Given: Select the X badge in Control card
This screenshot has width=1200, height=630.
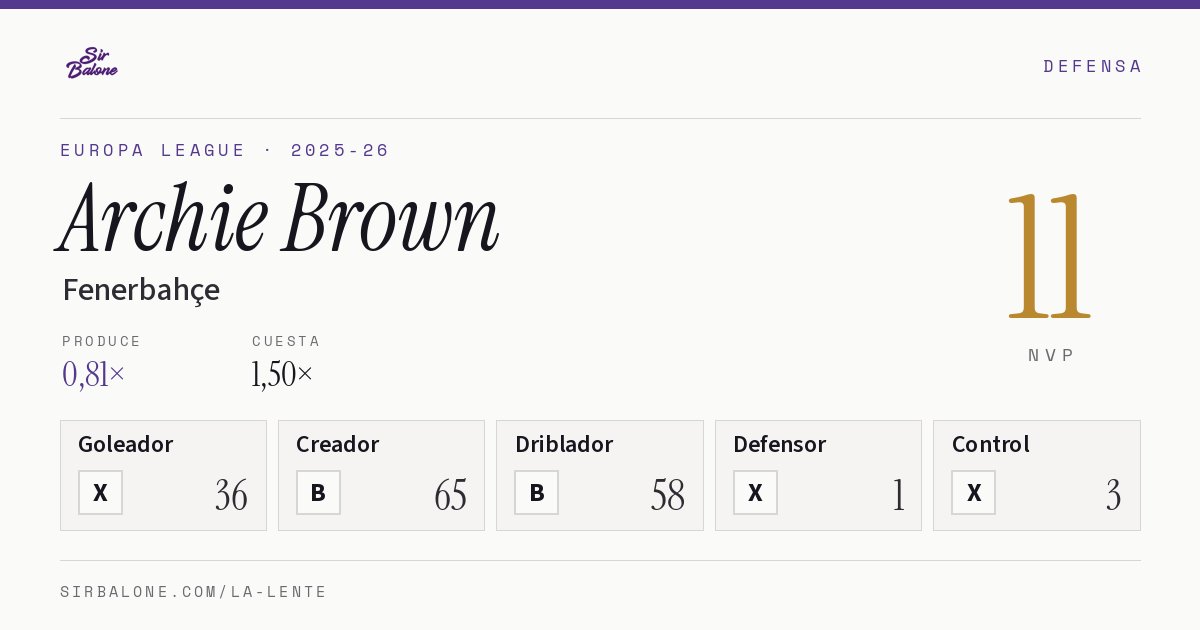Looking at the screenshot, I should (973, 493).
